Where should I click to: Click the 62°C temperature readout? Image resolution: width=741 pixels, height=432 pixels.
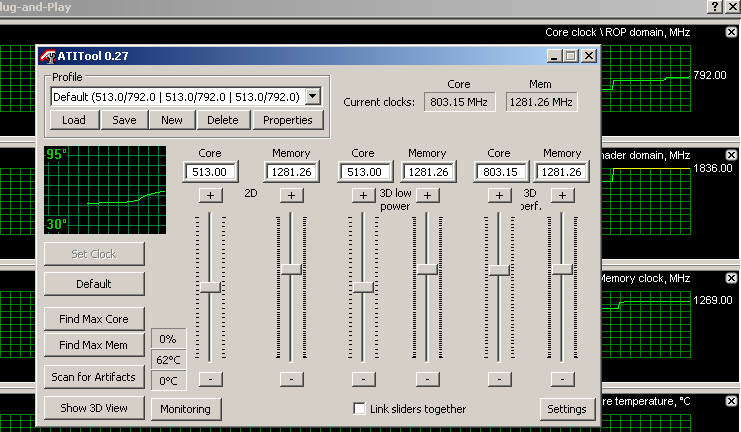[169, 360]
